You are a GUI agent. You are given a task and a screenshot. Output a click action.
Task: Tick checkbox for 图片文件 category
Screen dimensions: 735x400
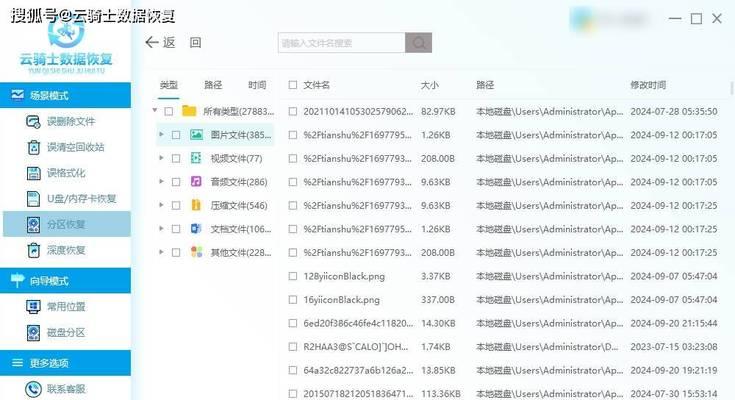click(176, 135)
